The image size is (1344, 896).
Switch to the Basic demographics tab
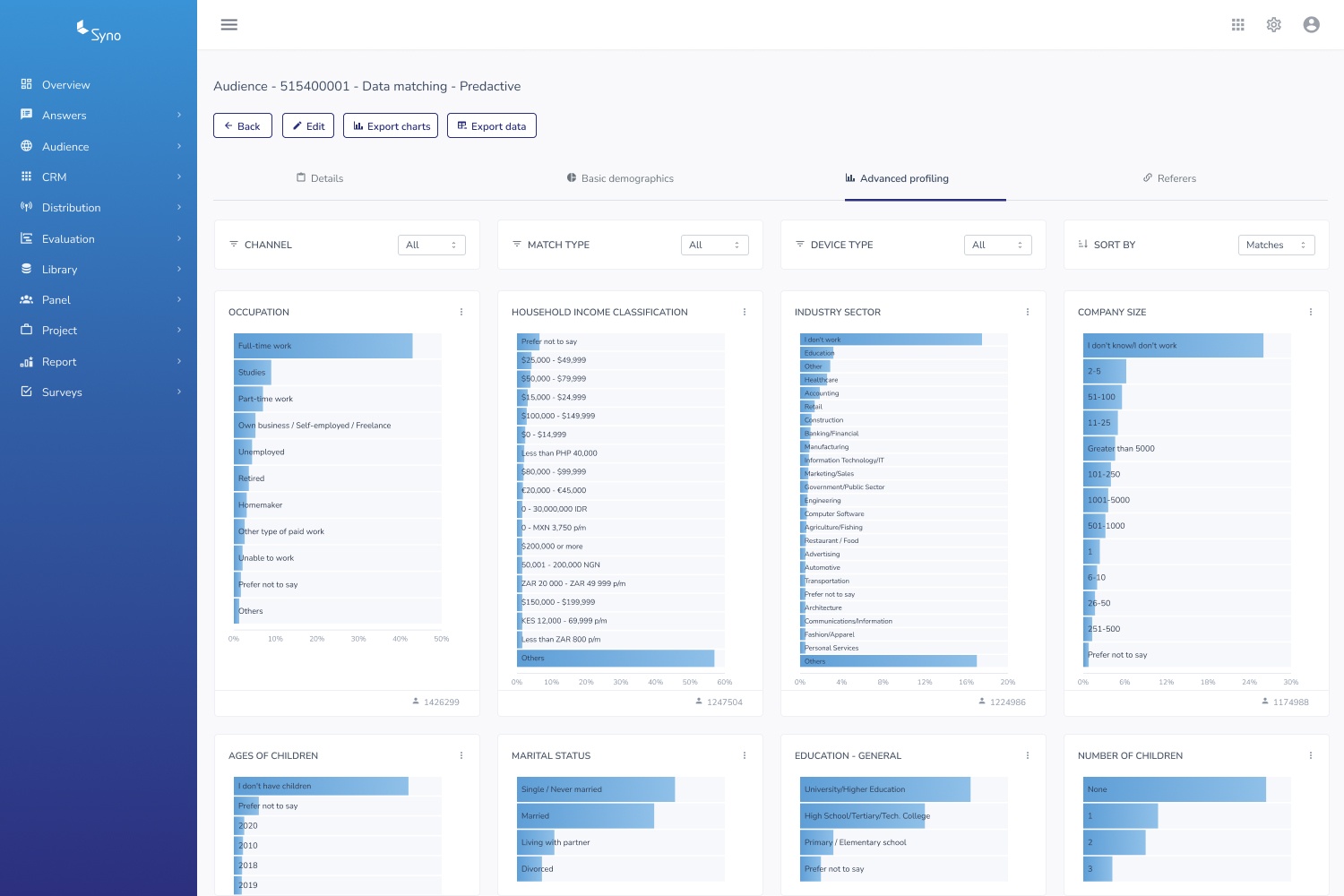620,178
